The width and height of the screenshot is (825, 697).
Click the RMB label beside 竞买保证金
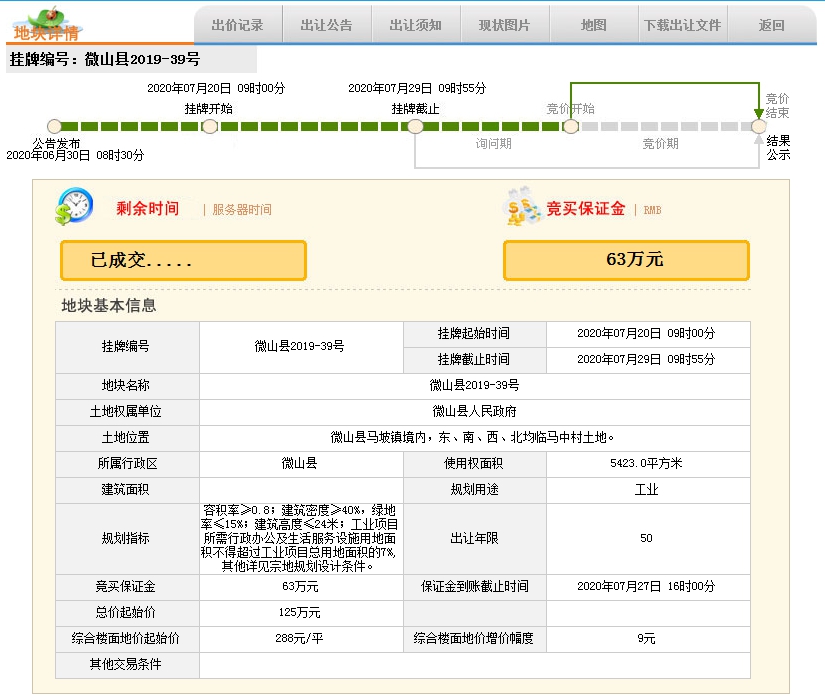(x=652, y=210)
